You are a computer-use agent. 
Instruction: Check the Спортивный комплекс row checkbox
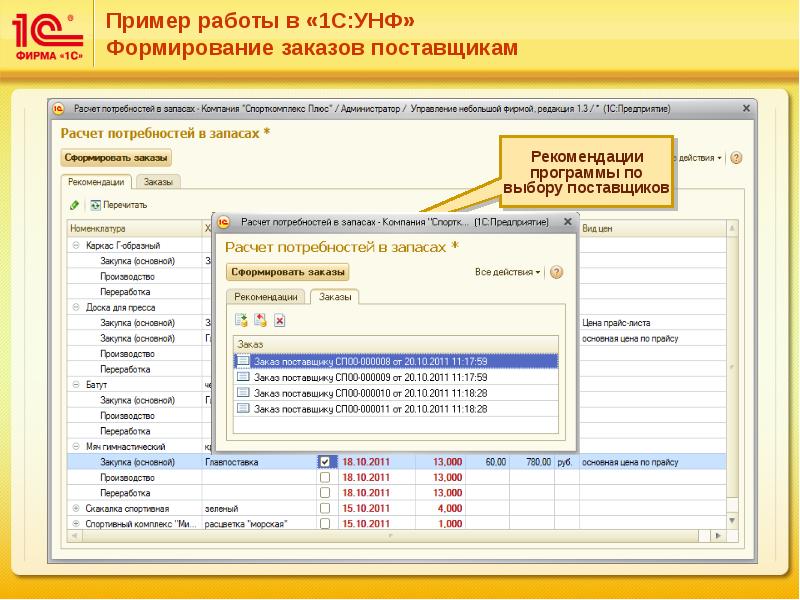click(x=325, y=523)
